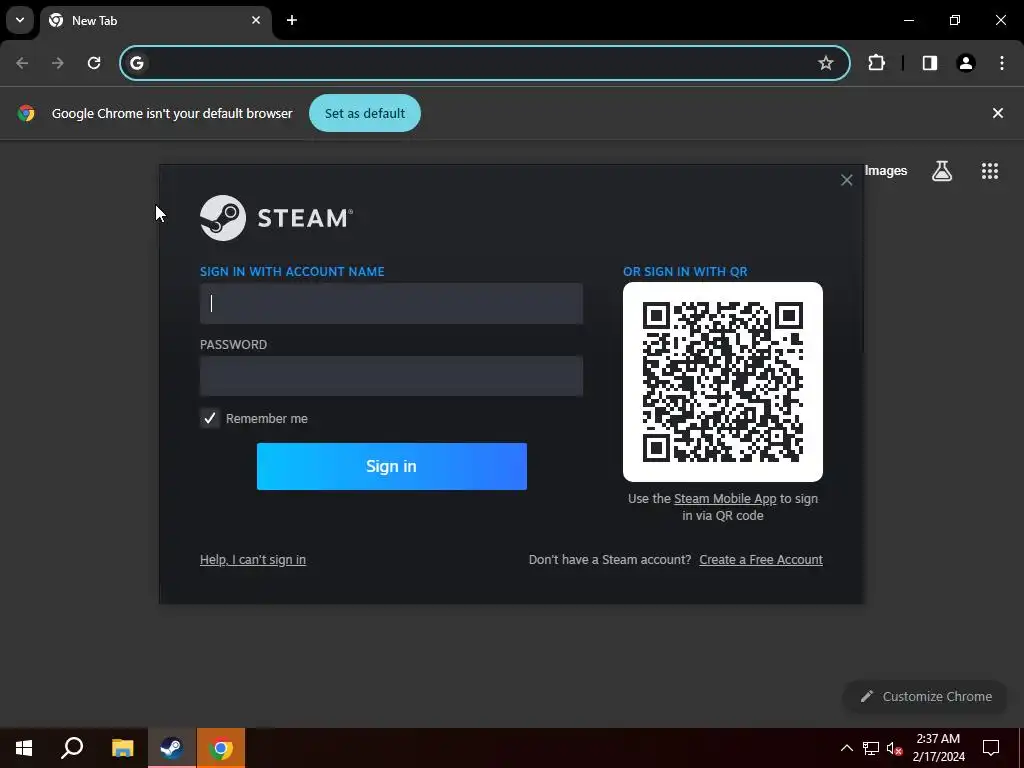Bookmark this tab with the star icon
Image resolution: width=1024 pixels, height=768 pixels.
click(x=826, y=63)
